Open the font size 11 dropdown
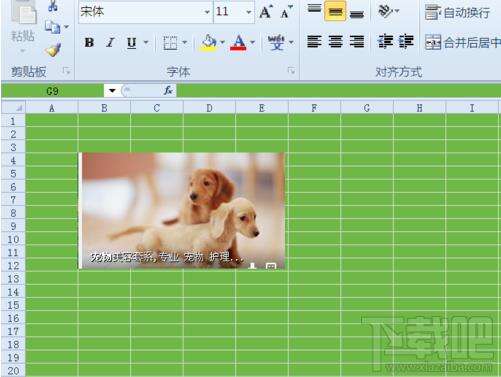The width and height of the screenshot is (501, 377). [x=249, y=12]
